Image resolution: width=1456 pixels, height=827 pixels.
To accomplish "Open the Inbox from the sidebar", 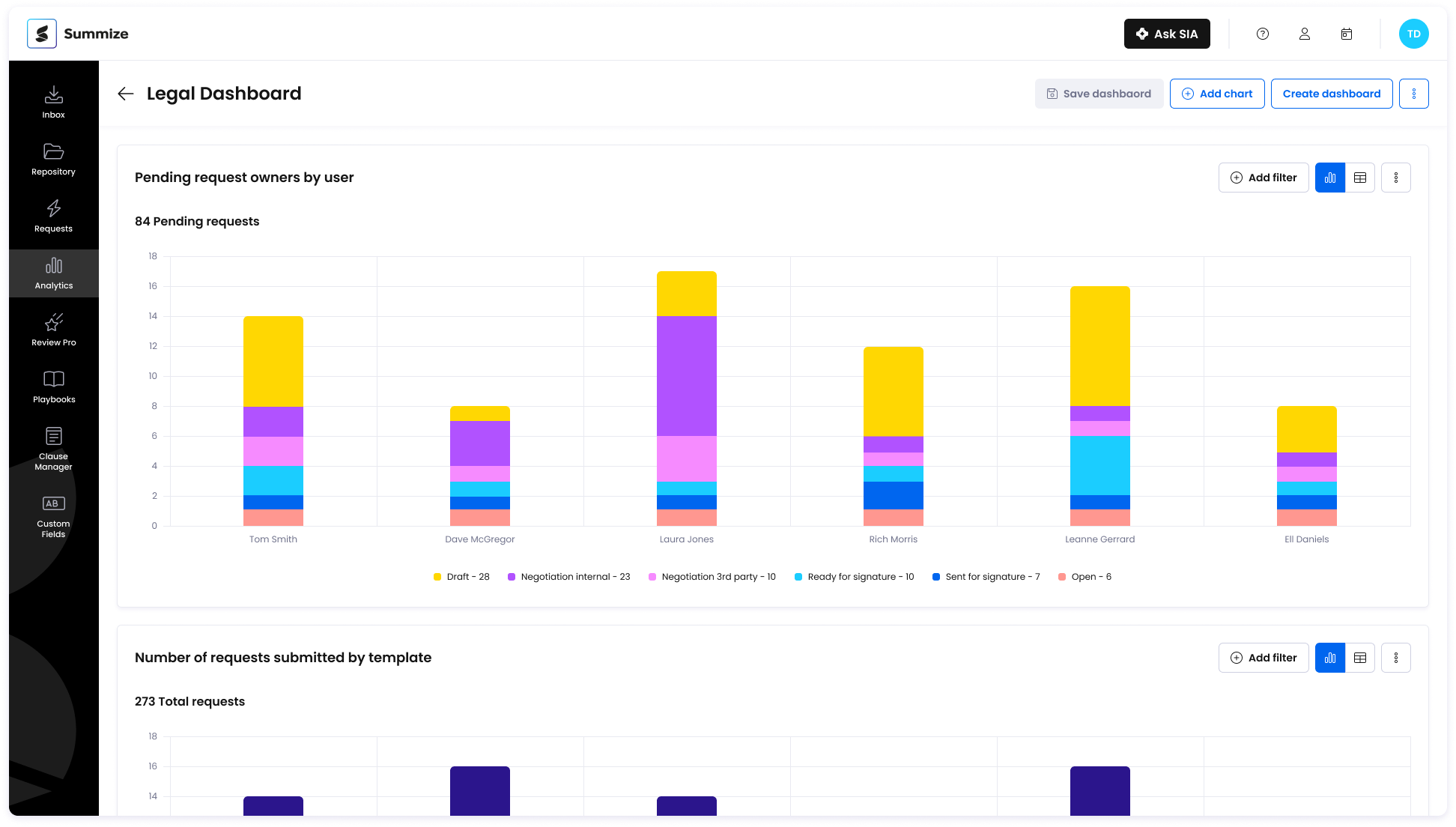I will (53, 101).
